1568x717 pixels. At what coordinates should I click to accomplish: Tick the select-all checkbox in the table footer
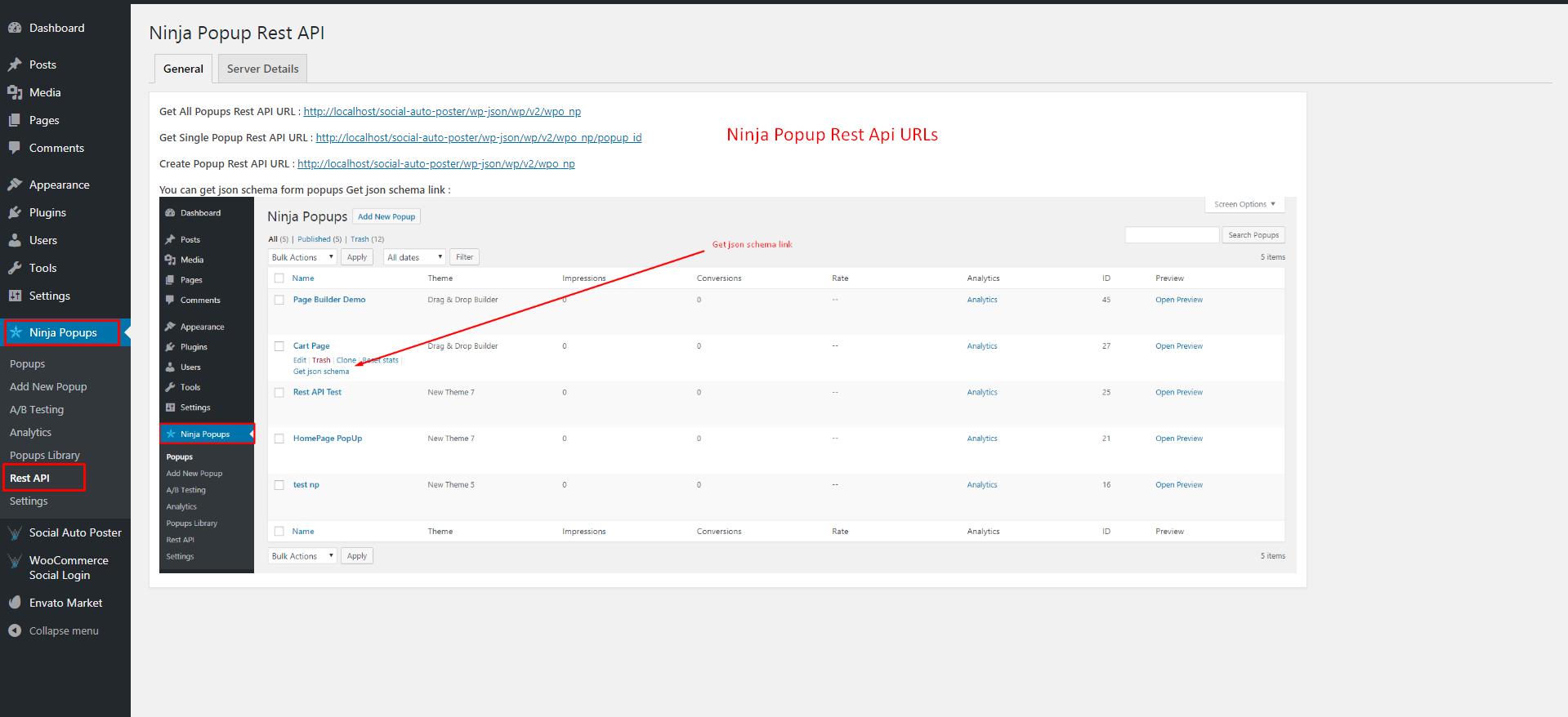coord(279,532)
